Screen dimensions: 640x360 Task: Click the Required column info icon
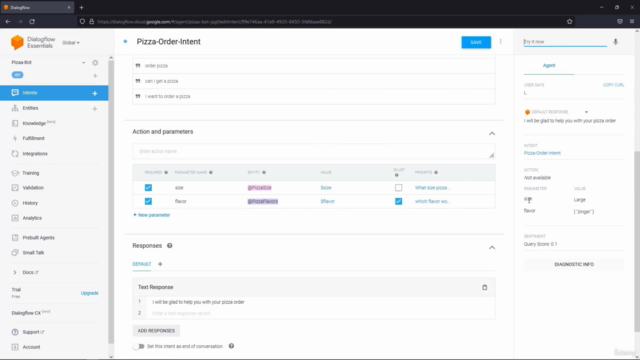[x=166, y=173]
